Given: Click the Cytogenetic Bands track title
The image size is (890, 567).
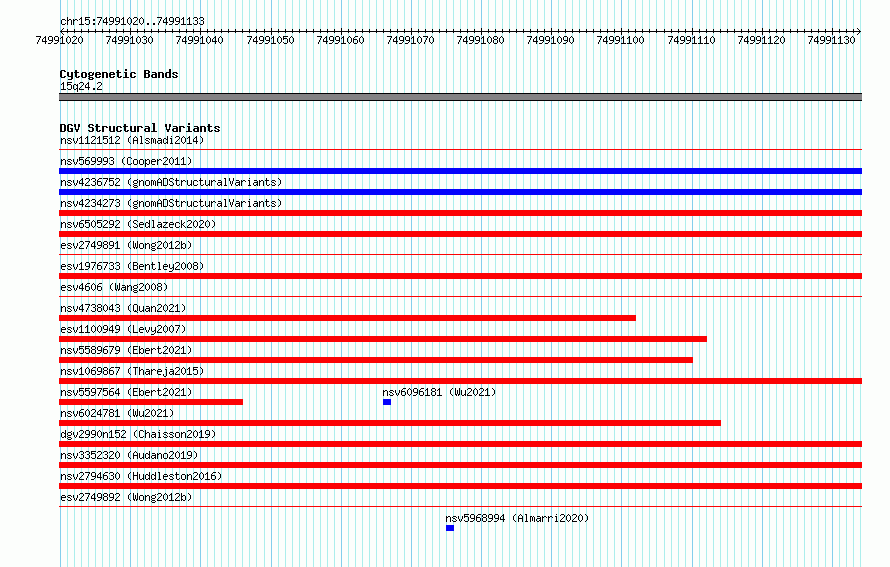Looking at the screenshot, I should pyautogui.click(x=119, y=74).
